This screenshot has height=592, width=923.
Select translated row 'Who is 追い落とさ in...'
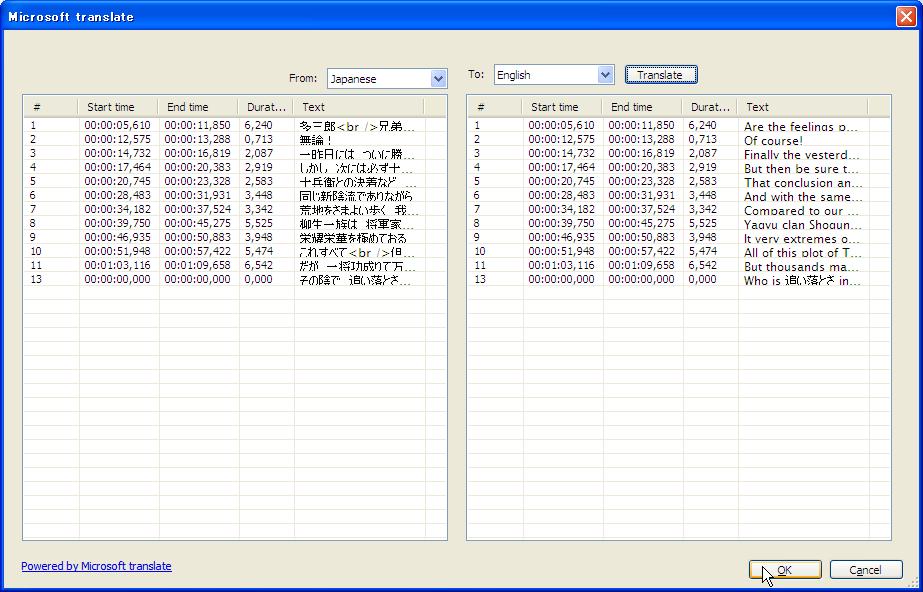(x=802, y=281)
